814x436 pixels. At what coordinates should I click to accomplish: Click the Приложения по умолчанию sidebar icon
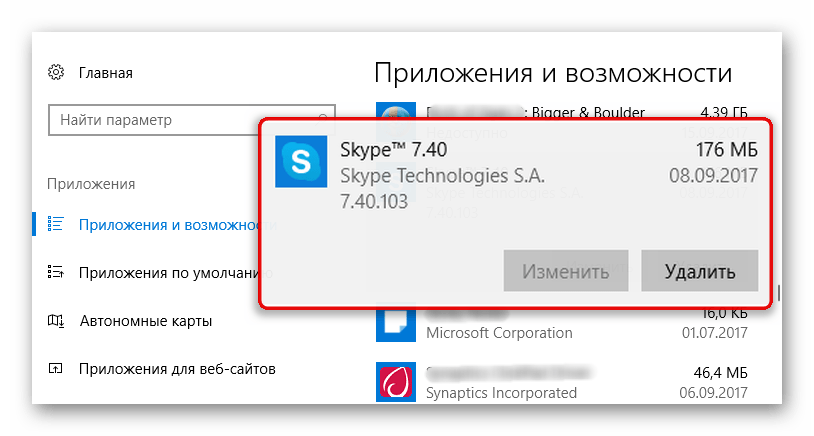pos(56,273)
